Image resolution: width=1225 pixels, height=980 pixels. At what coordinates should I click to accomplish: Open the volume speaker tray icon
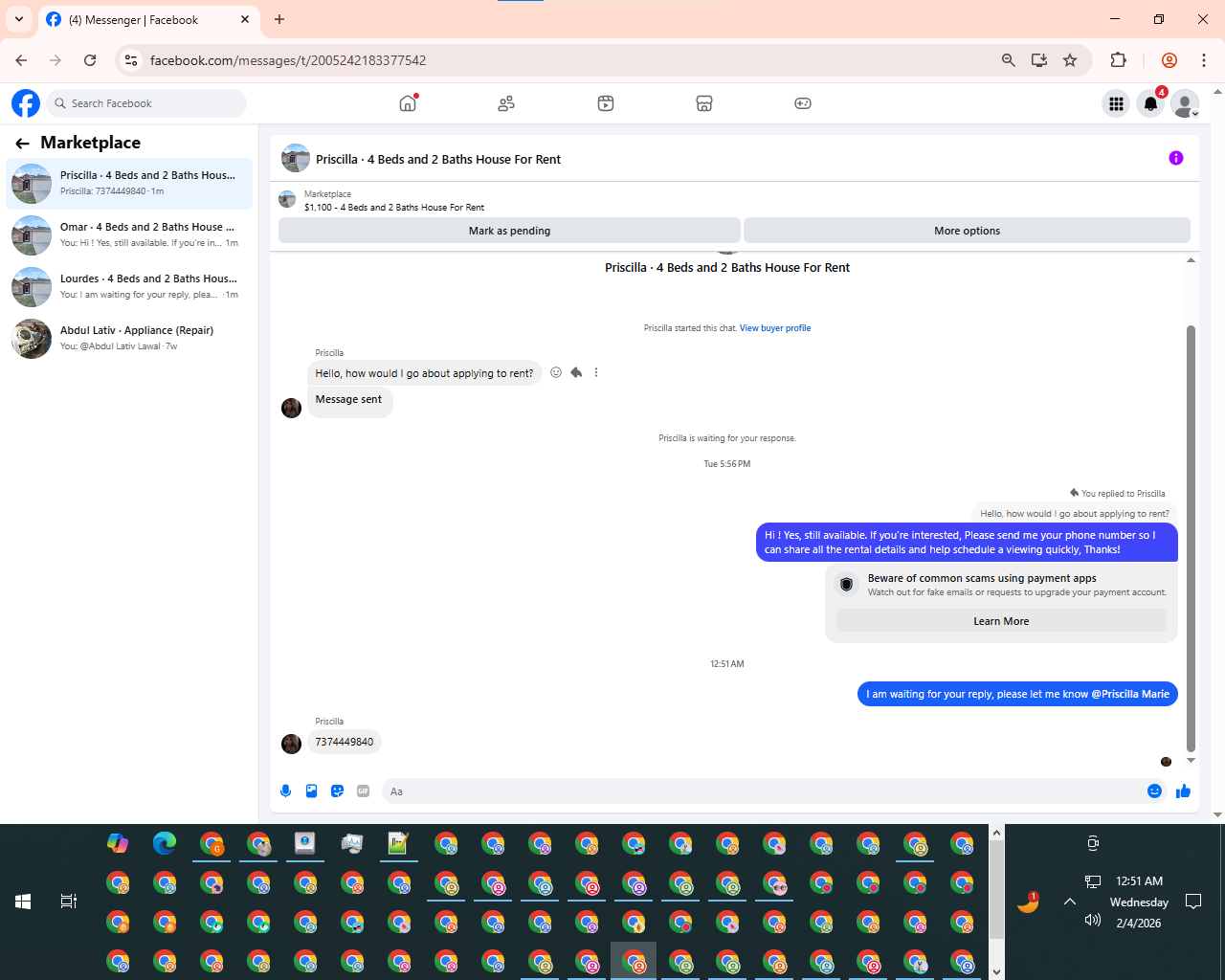(1093, 920)
